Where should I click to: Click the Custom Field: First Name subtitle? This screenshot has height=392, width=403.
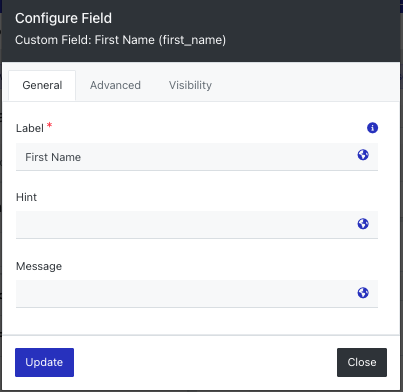click(x=120, y=40)
